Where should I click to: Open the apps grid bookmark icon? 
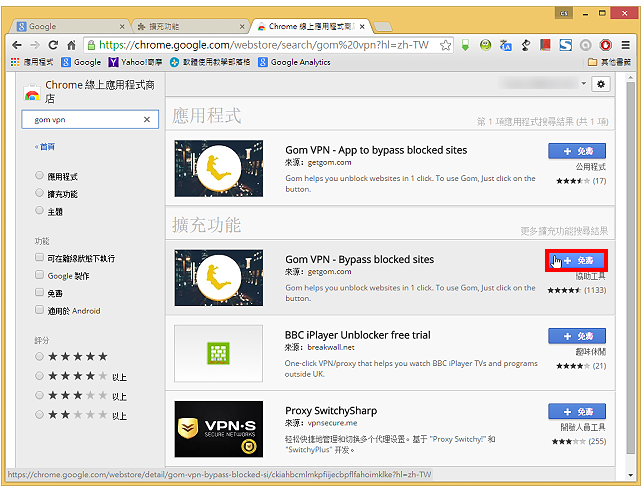[x=15, y=62]
